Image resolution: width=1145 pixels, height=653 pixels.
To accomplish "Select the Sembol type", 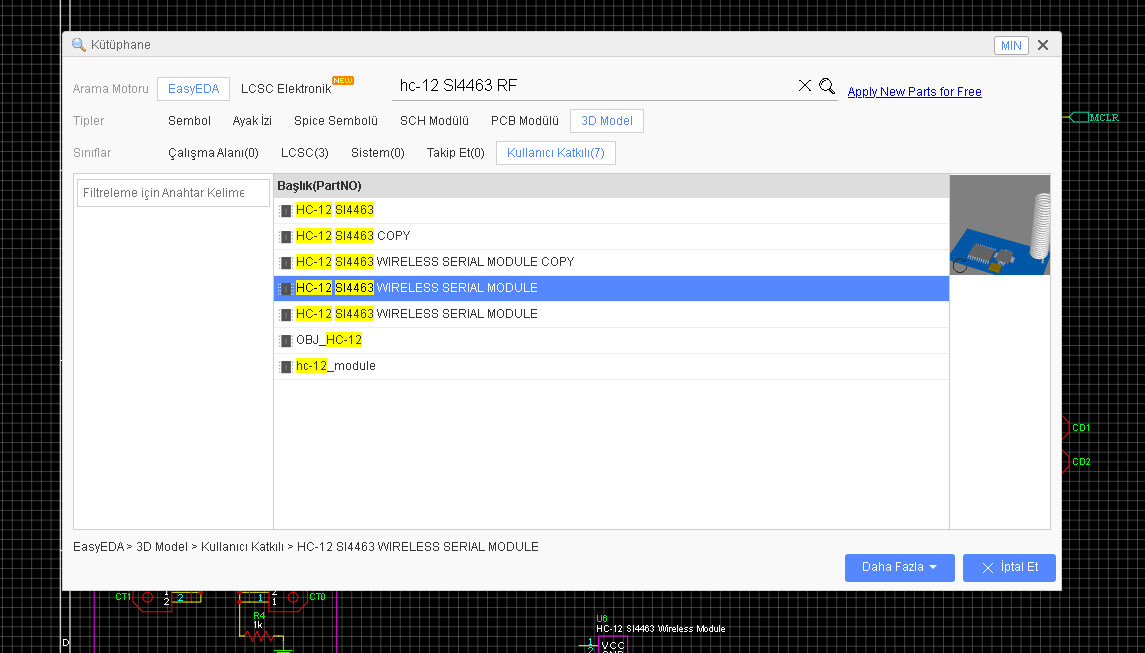I will tap(189, 121).
